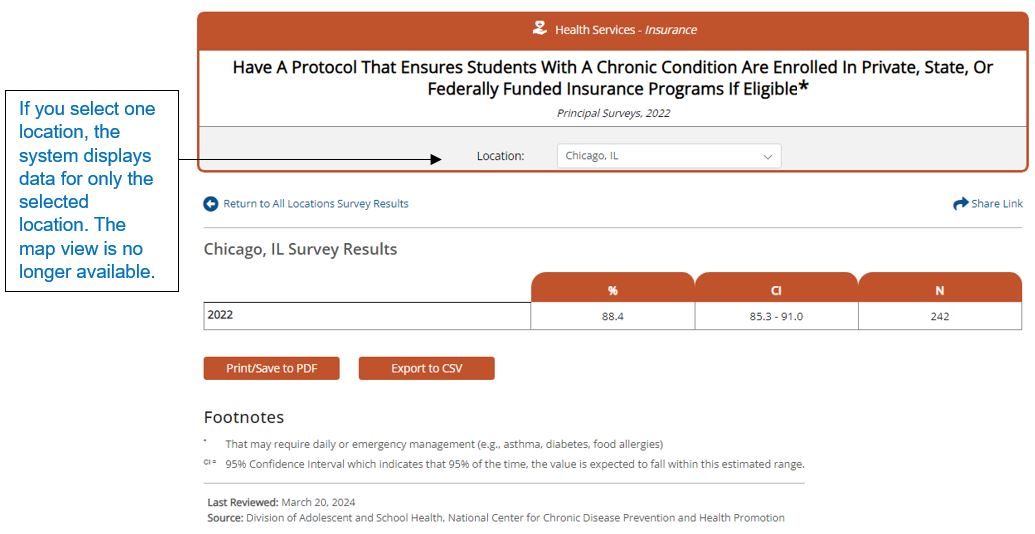The image size is (1035, 534).
Task: Click the Chicago, IL Survey Results heading
Action: click(x=300, y=250)
